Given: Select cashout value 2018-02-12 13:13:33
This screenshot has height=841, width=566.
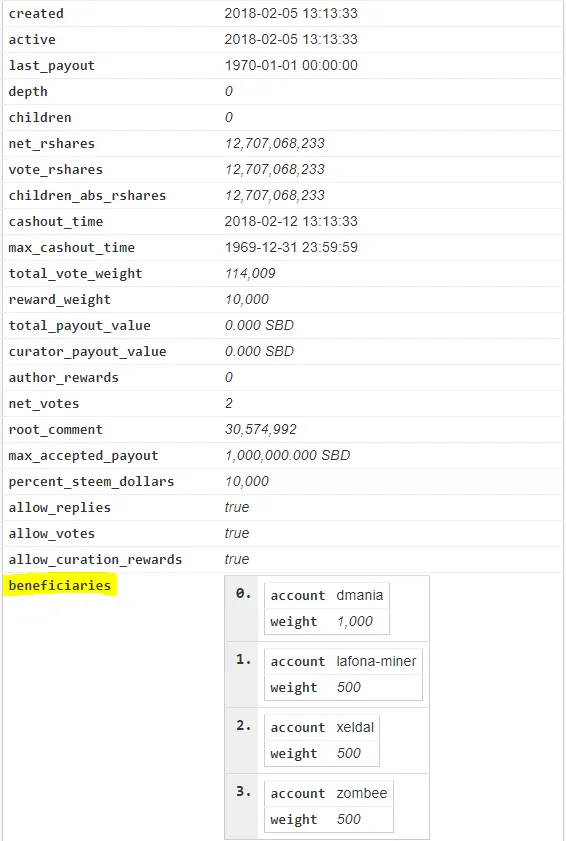Looking at the screenshot, I should (291, 221).
